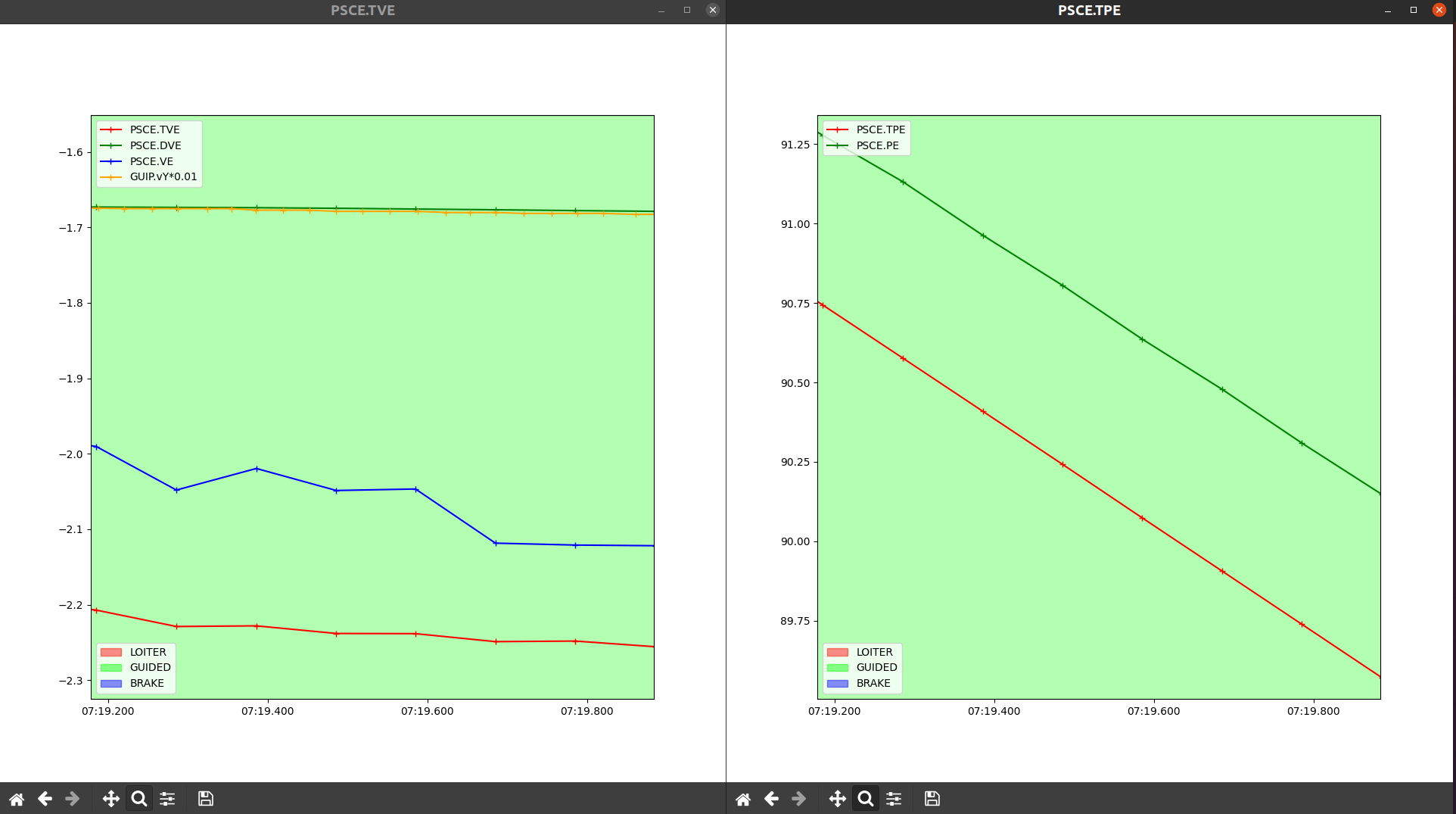The image size is (1456, 814).
Task: Toggle Zoom-to-rectangle tool in PSCE.TVE window
Action: click(x=139, y=799)
